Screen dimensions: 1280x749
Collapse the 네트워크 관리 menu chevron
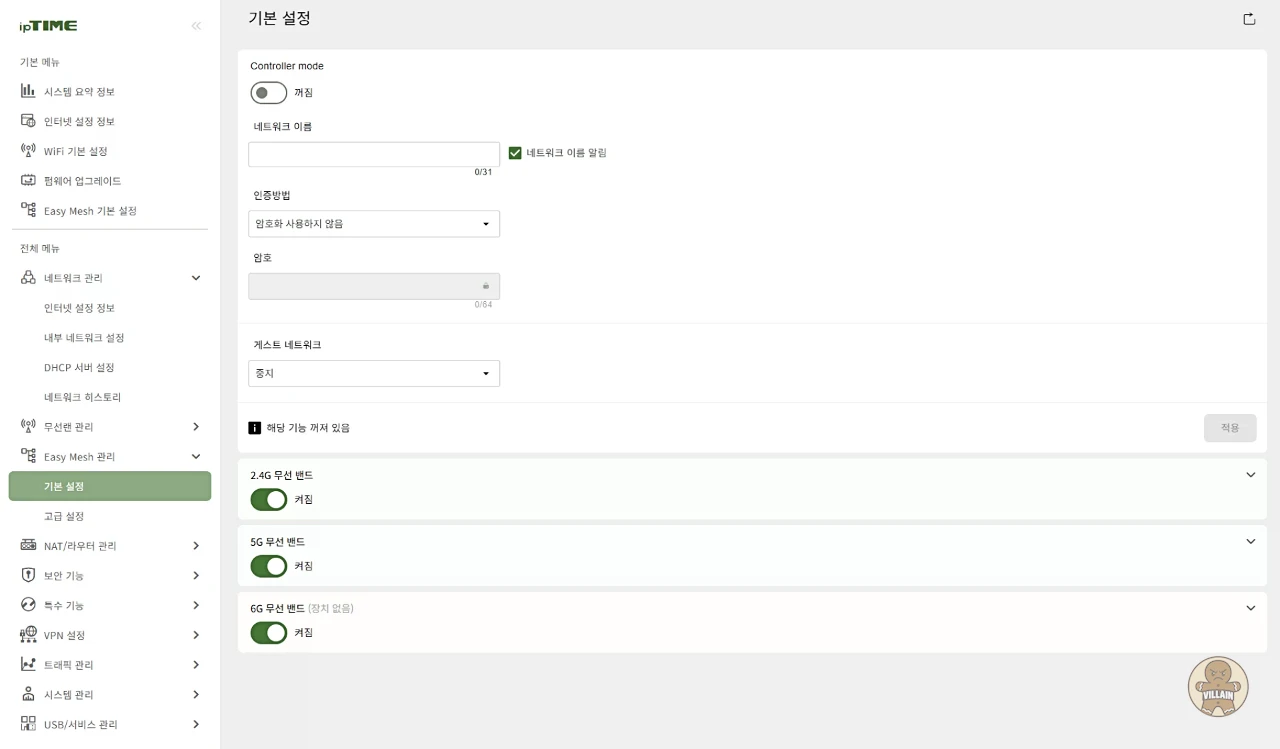pyautogui.click(x=196, y=278)
